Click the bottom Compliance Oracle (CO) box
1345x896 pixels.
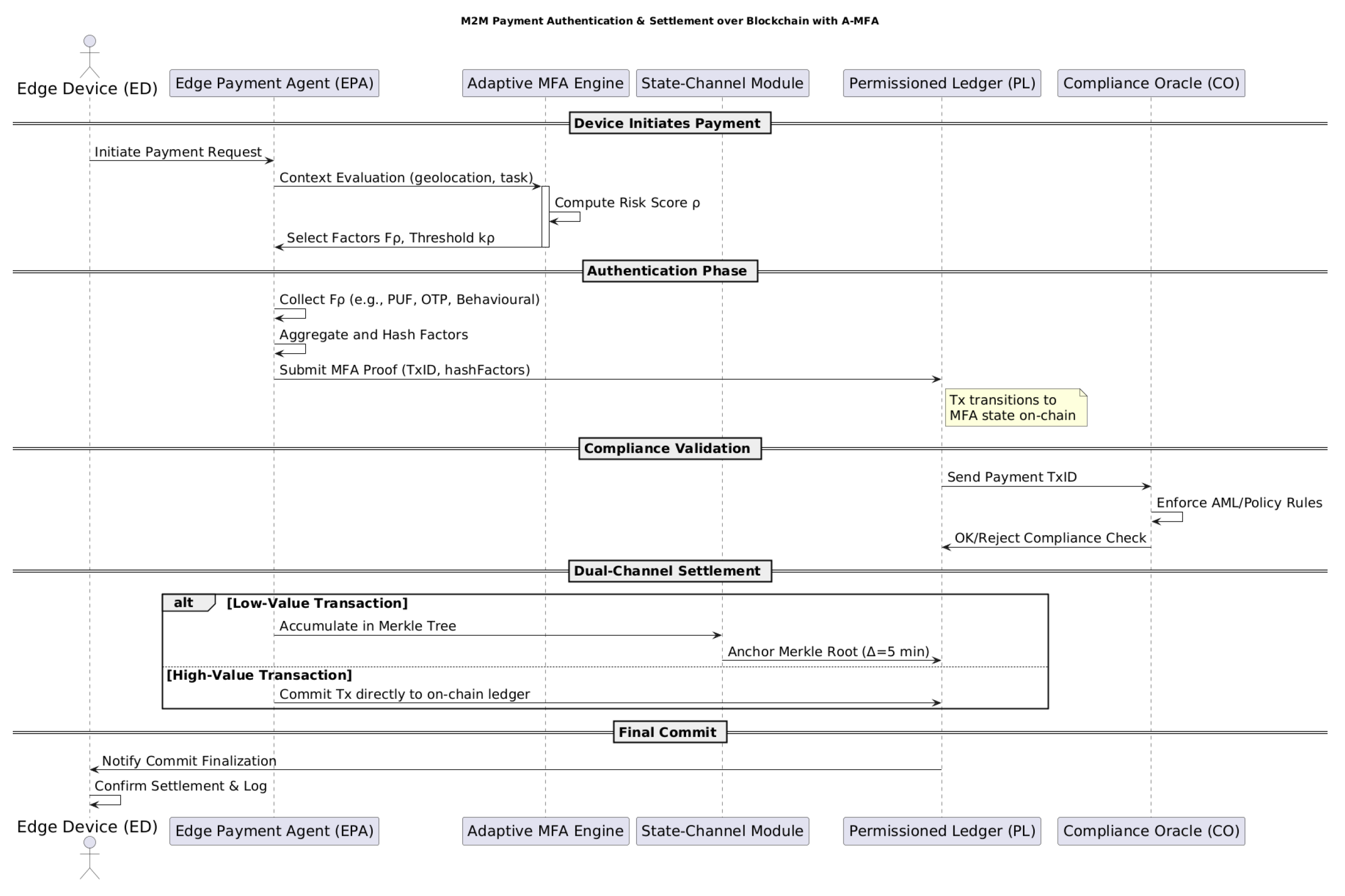click(1151, 831)
